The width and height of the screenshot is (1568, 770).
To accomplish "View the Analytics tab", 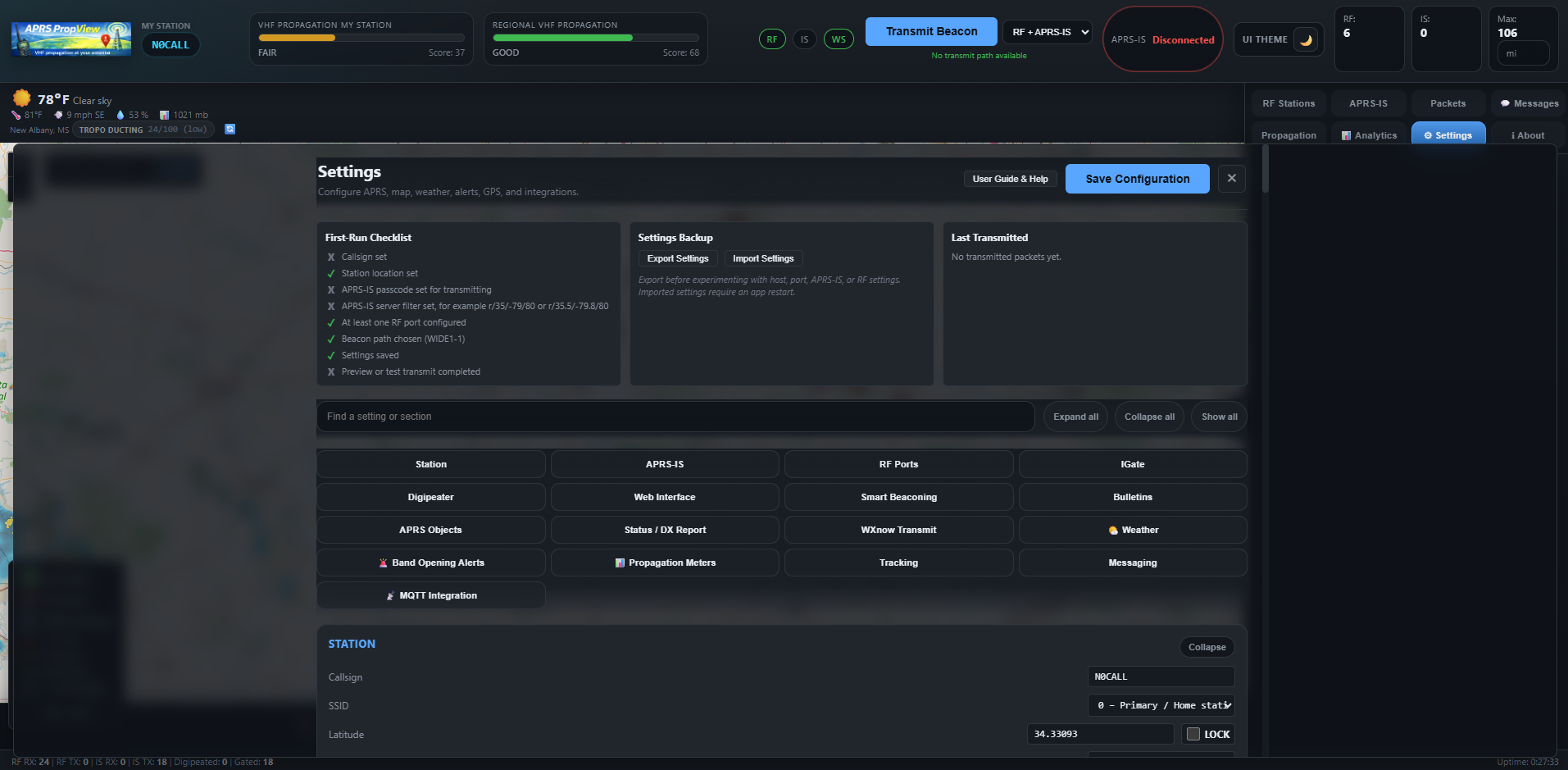I will click(1369, 135).
